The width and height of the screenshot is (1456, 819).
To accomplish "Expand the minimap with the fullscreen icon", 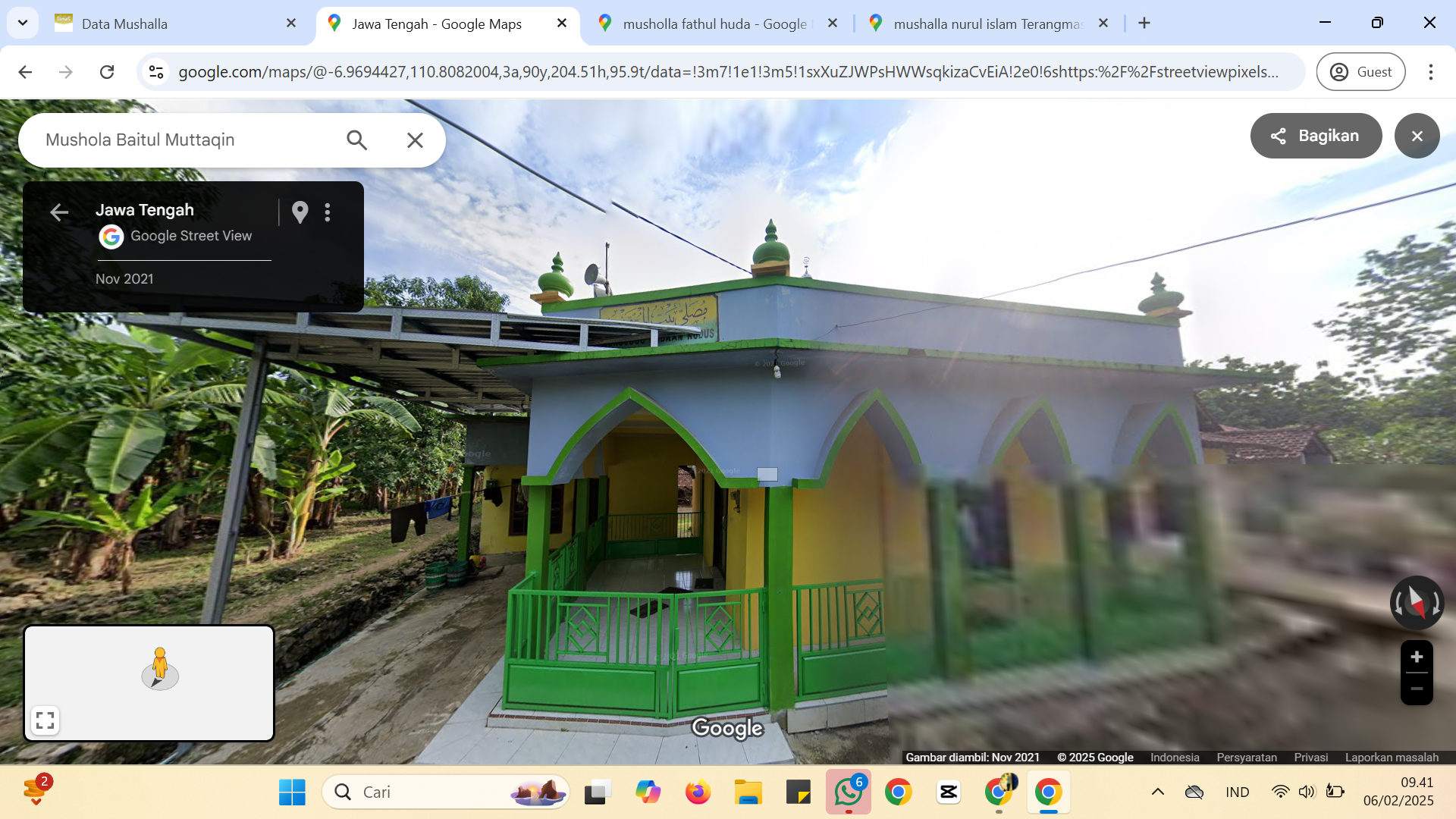I will (45, 720).
